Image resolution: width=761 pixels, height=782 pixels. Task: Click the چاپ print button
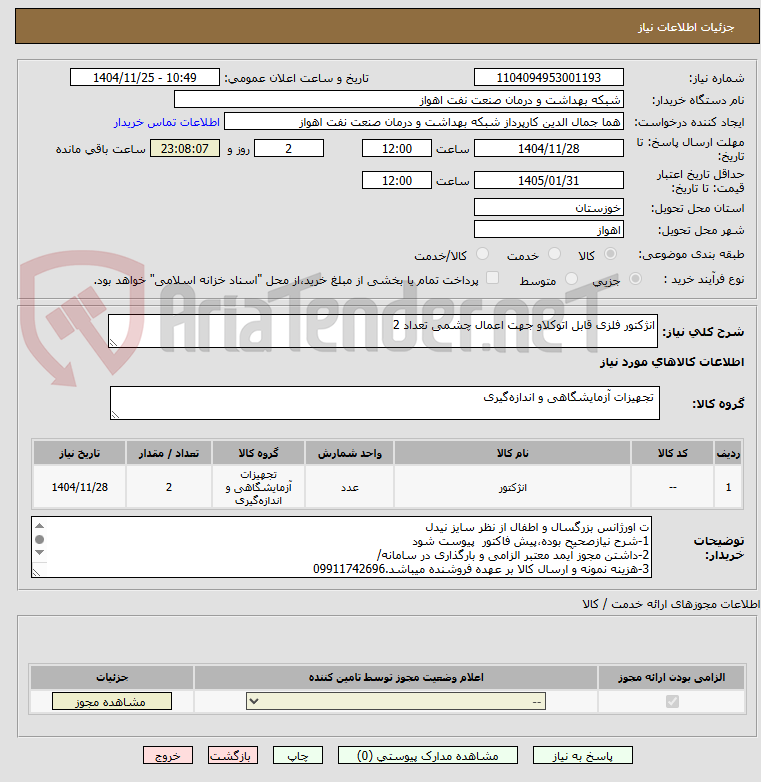click(x=298, y=756)
